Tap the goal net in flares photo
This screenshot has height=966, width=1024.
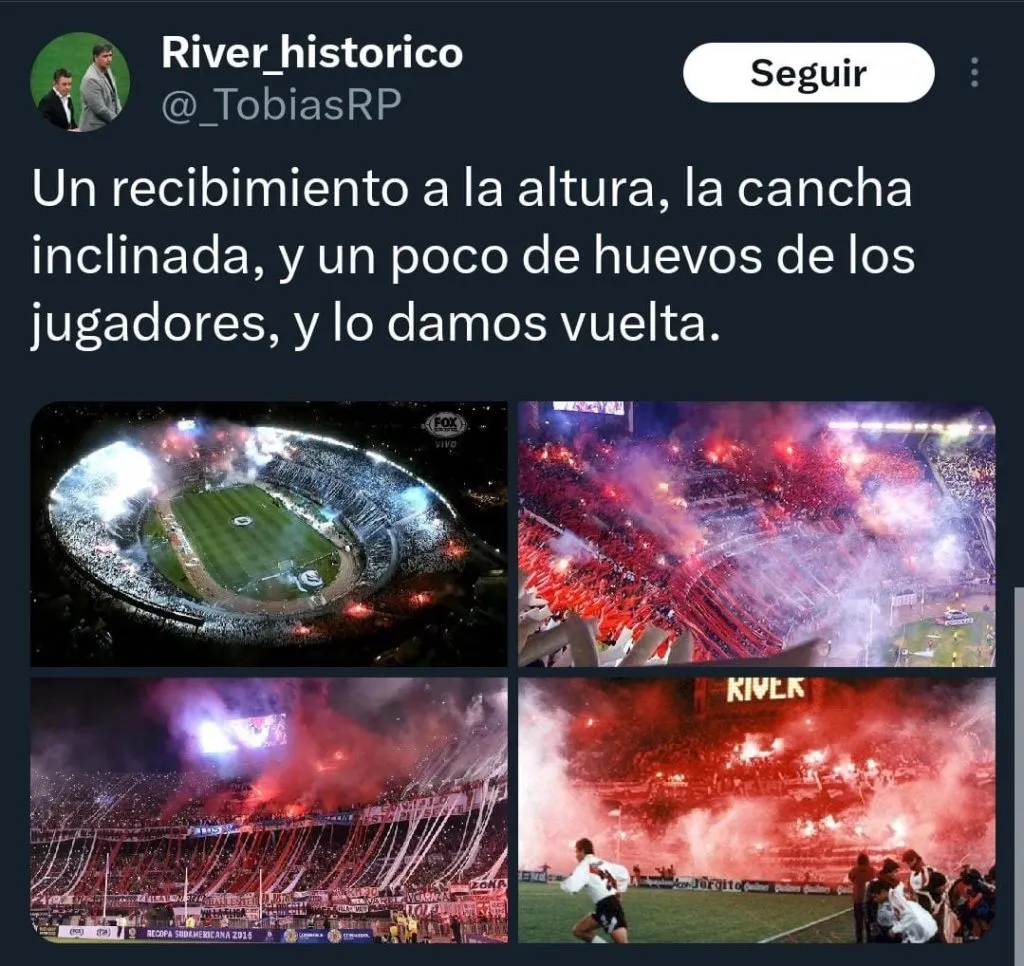(x=906, y=598)
